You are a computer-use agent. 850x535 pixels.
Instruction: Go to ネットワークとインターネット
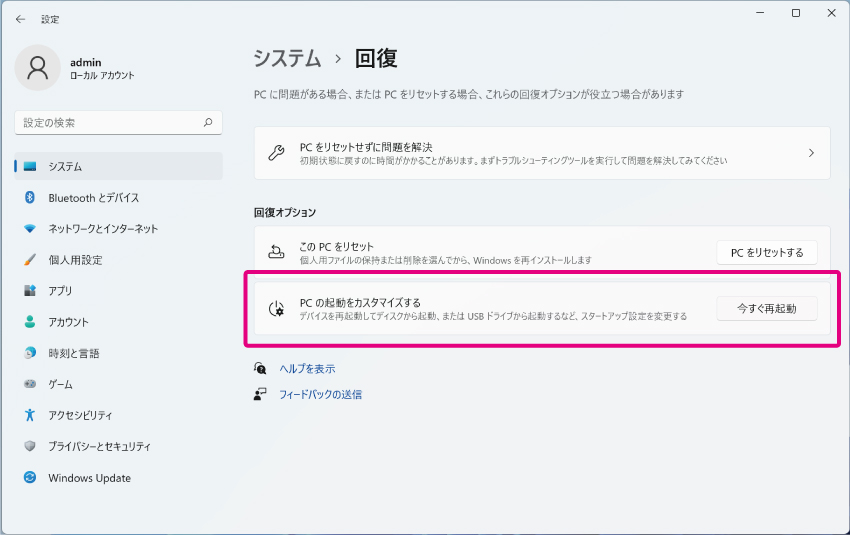pyautogui.click(x=118, y=229)
